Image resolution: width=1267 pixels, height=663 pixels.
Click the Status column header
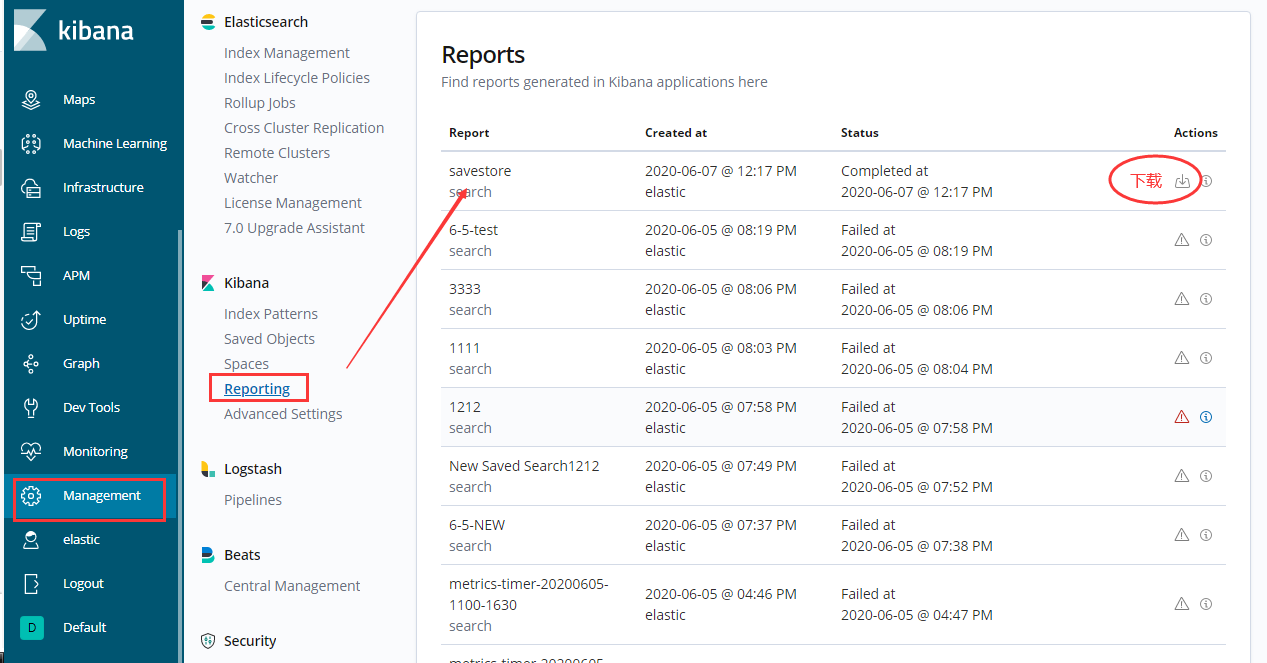[x=860, y=133]
